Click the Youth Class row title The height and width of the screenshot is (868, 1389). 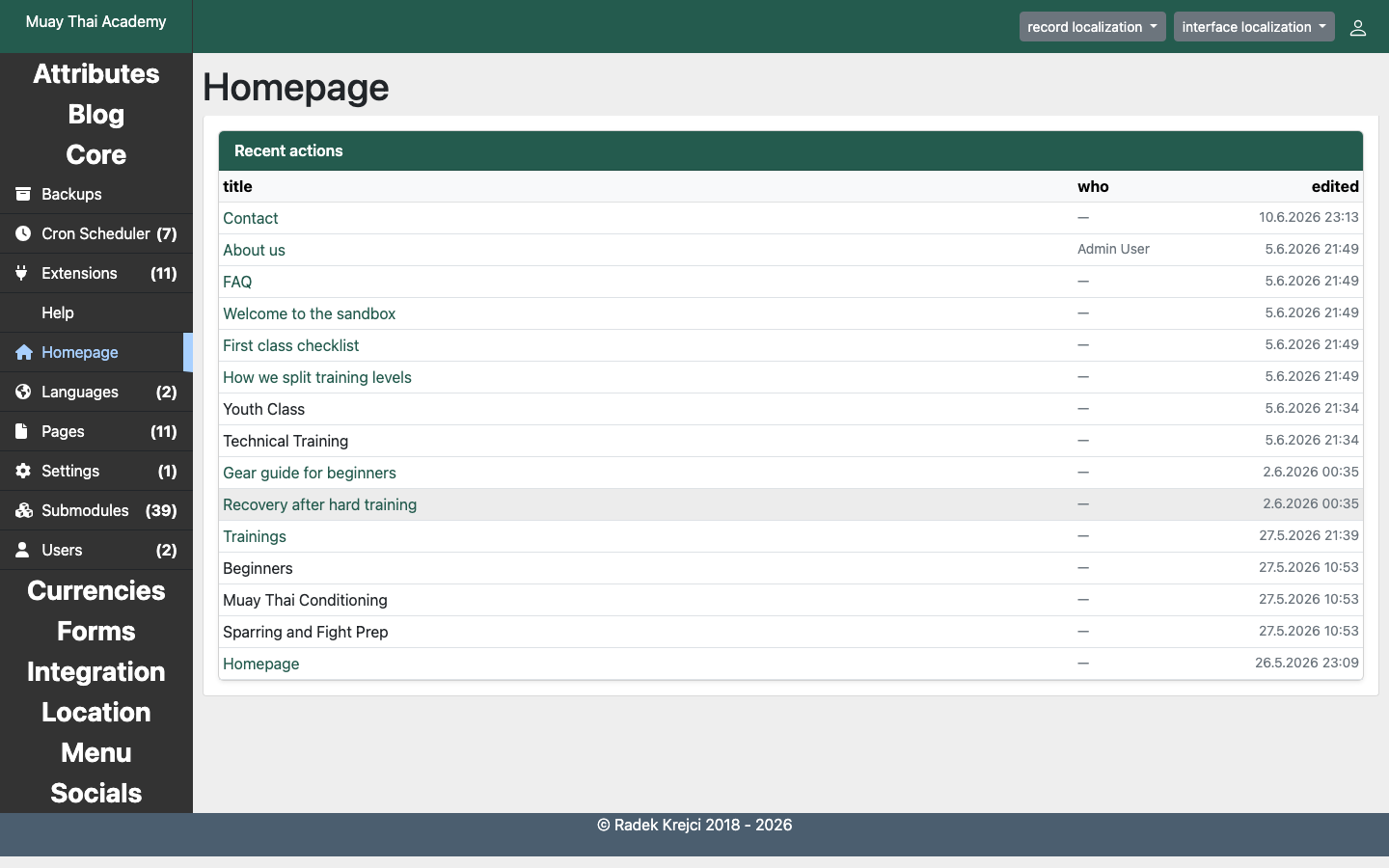pos(263,409)
